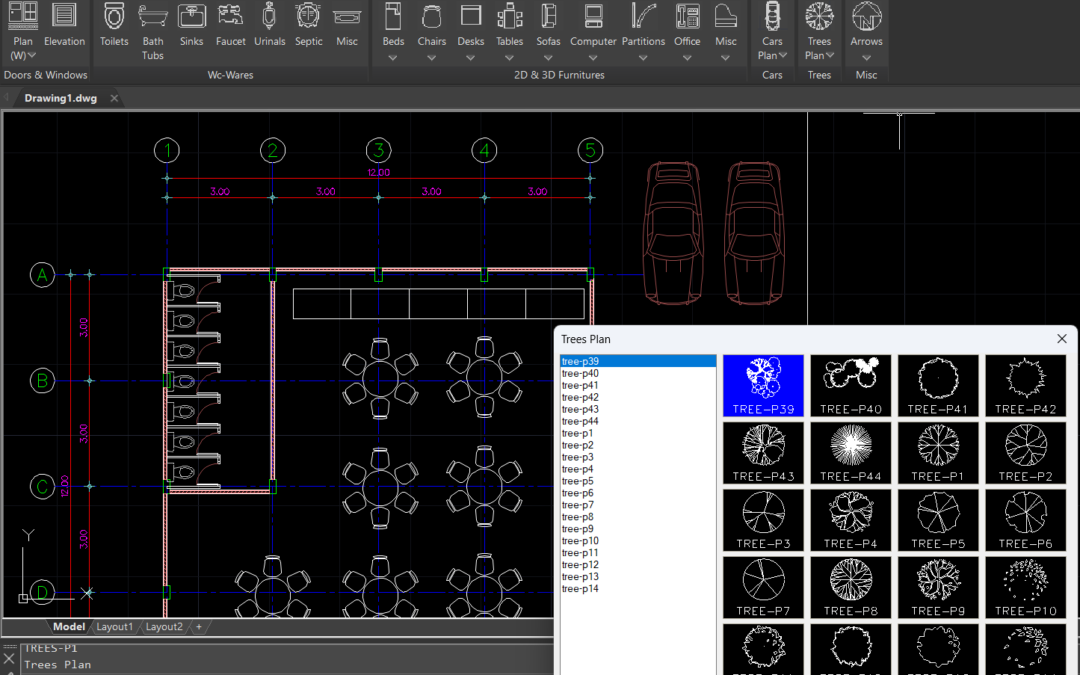Screen dimensions: 1080x675
Task: Expand the Sofas dropdown arrow
Action: (x=548, y=58)
